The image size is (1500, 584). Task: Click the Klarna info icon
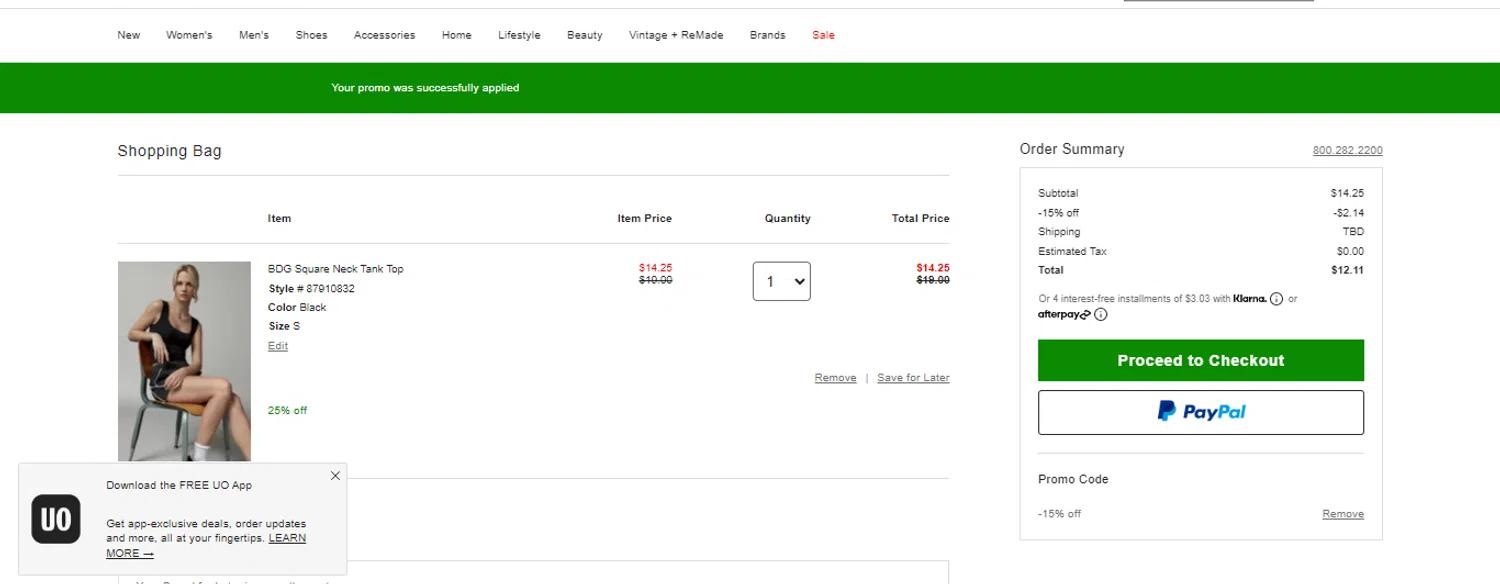click(x=1276, y=299)
